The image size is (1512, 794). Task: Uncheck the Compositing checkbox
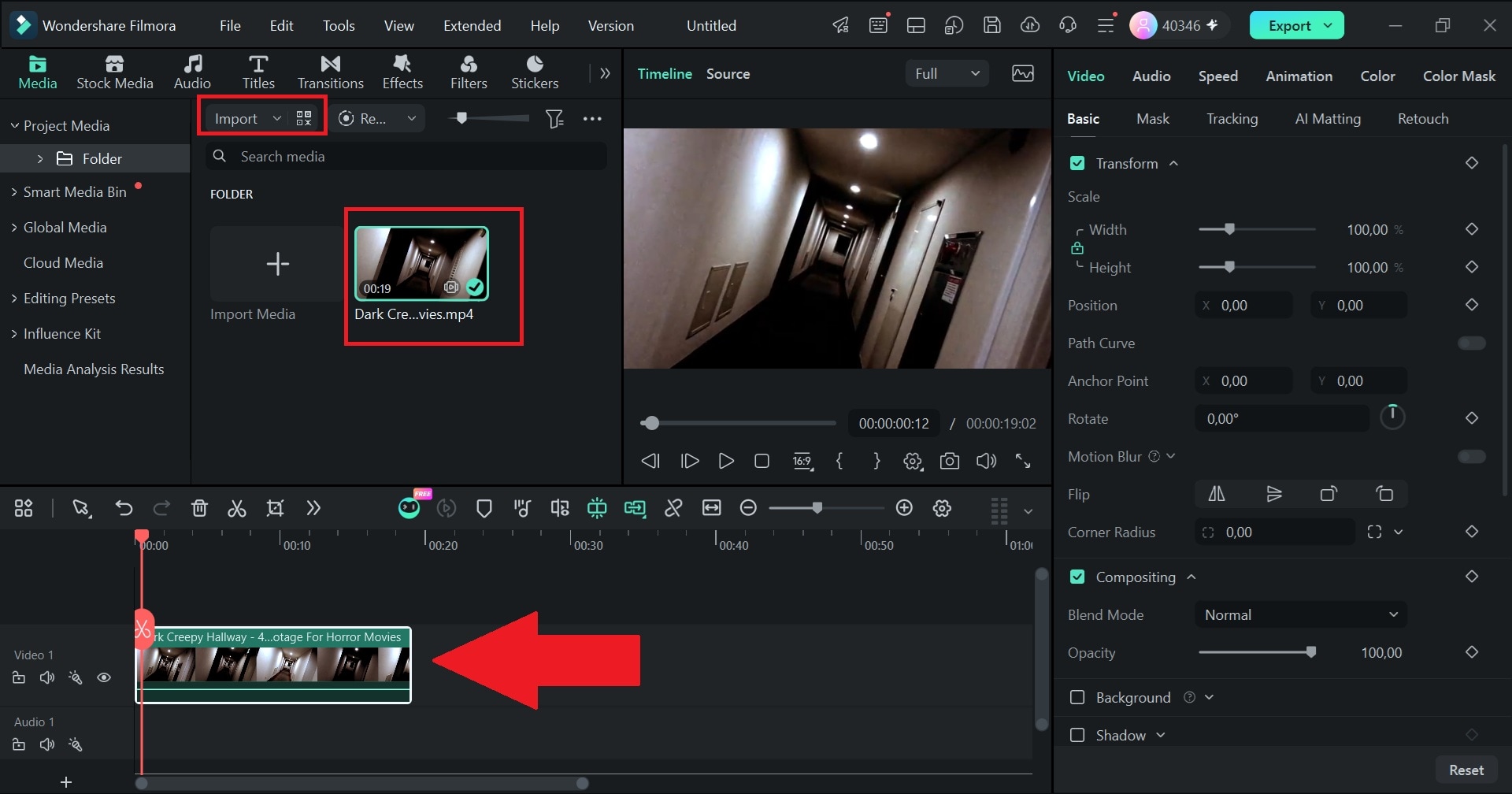(1077, 577)
